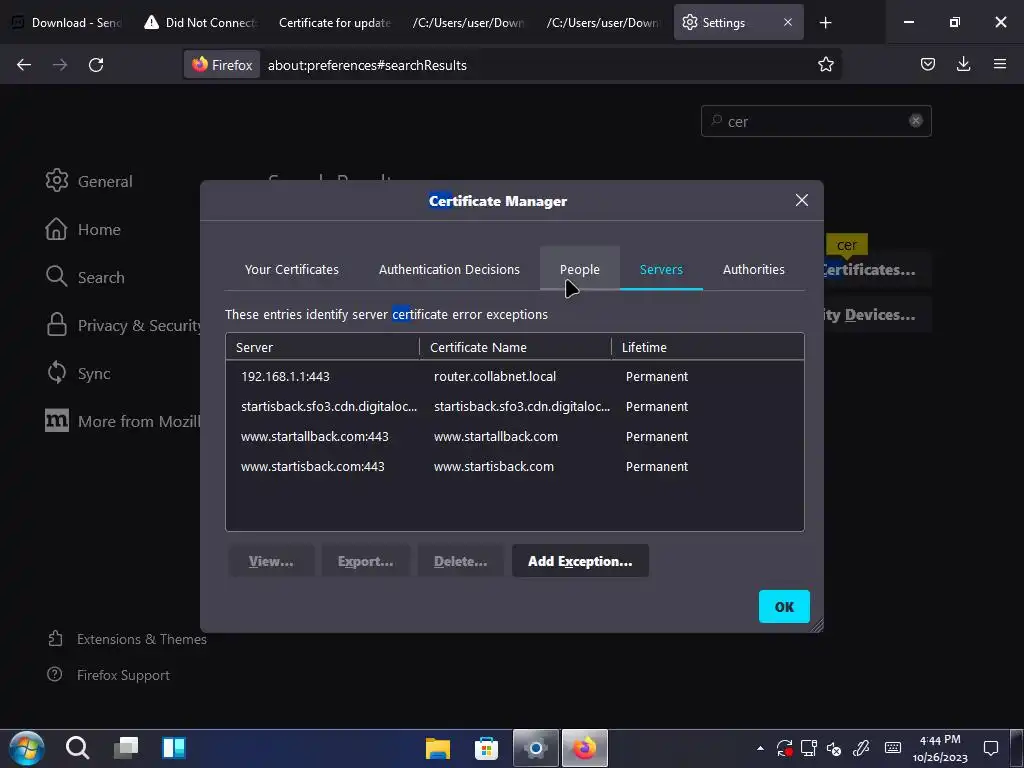Open the Downloads toolbar icon
This screenshot has width=1024, height=768.
[x=963, y=64]
